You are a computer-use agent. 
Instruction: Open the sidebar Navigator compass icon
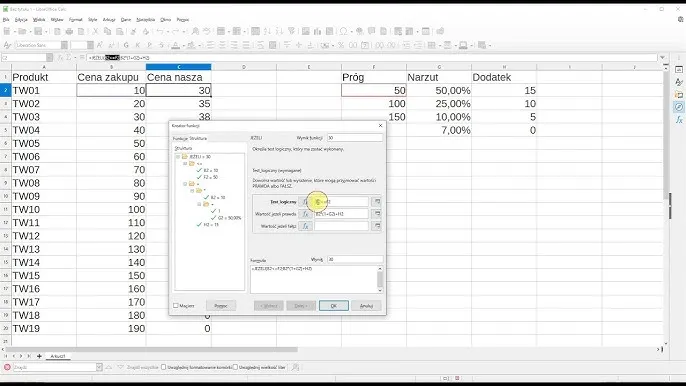[679, 107]
